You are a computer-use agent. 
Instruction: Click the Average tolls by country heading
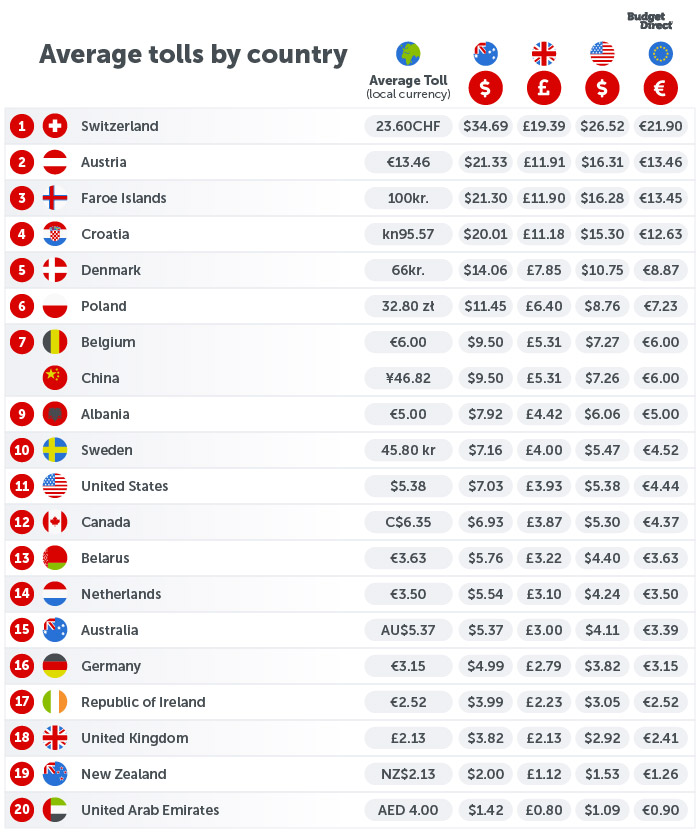[x=193, y=54]
